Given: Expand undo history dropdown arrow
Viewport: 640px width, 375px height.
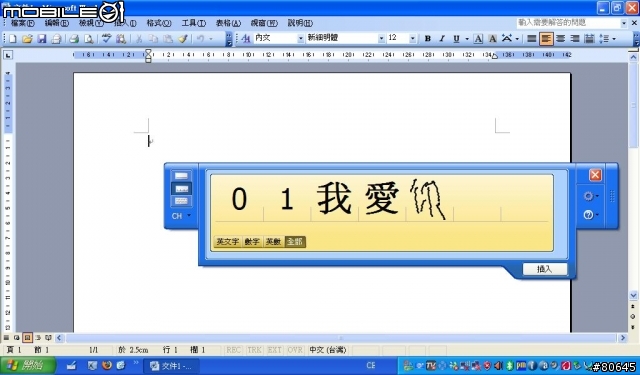Looking at the screenshot, I should point(211,39).
